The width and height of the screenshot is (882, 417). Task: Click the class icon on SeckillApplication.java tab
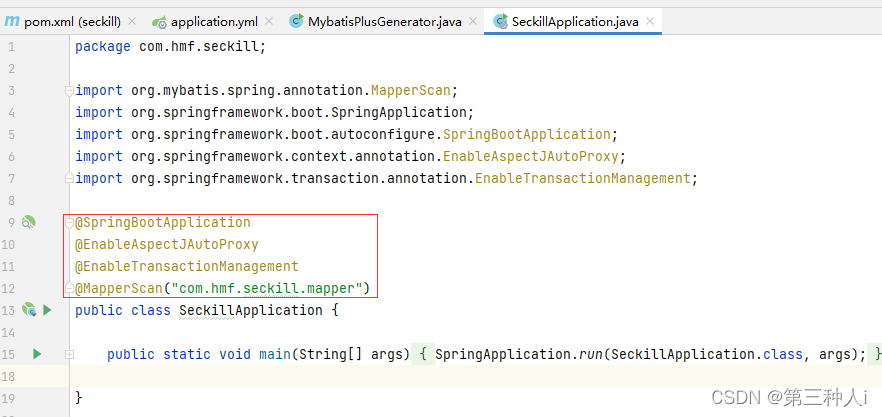tap(500, 21)
